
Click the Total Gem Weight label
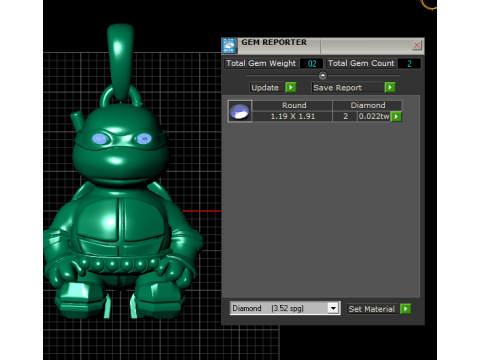[261, 63]
